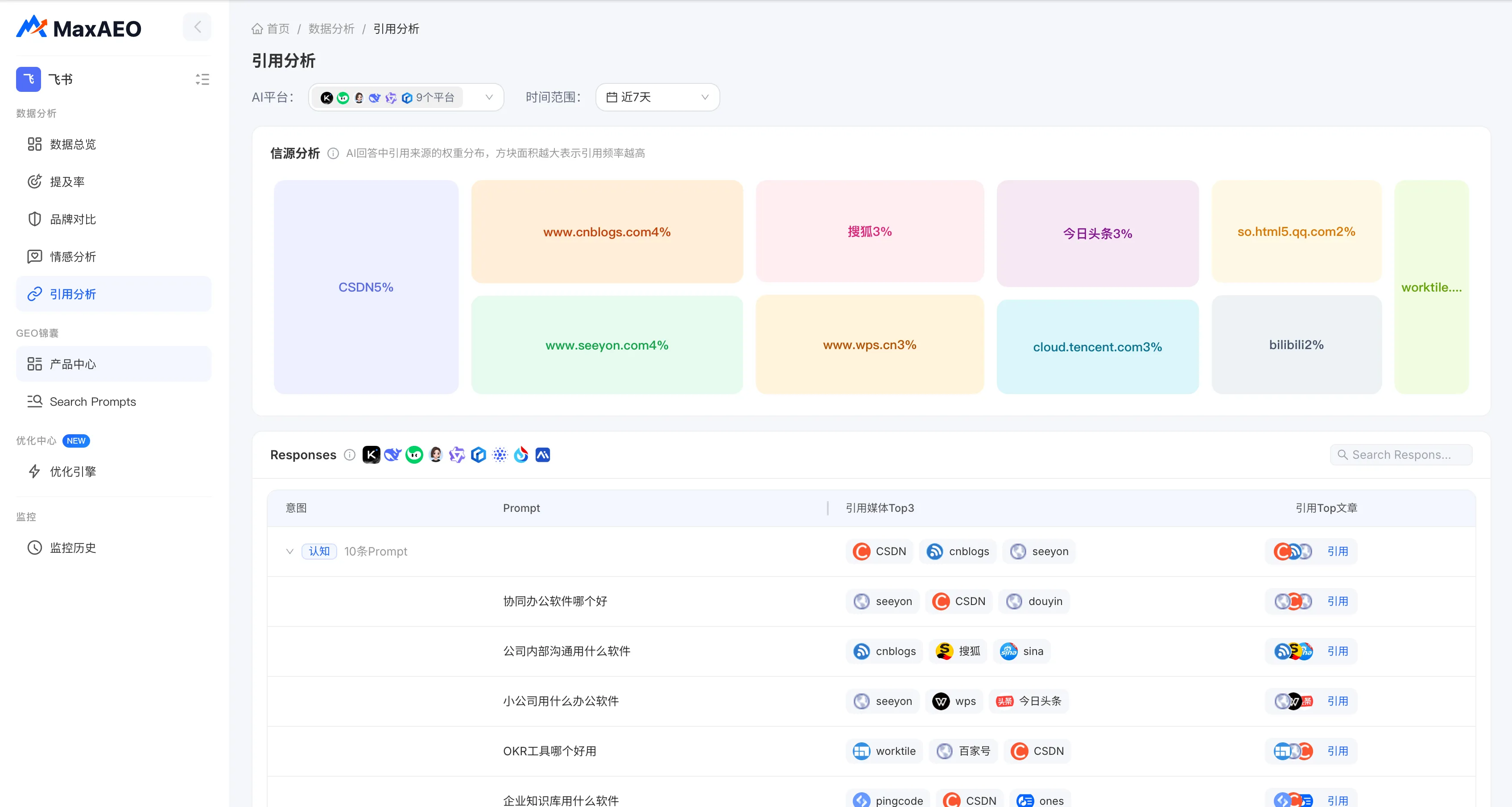Click the green worktile treemap block
1512x807 pixels.
point(1432,287)
